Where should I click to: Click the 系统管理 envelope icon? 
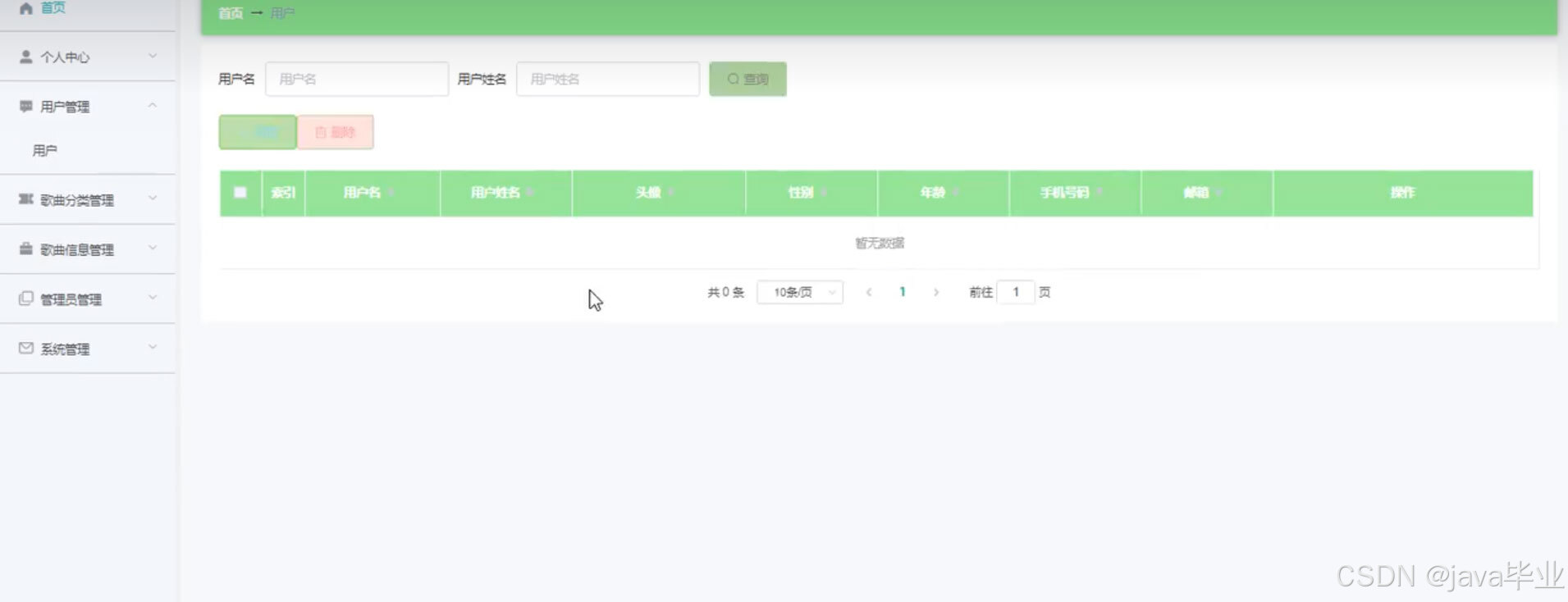coord(26,348)
